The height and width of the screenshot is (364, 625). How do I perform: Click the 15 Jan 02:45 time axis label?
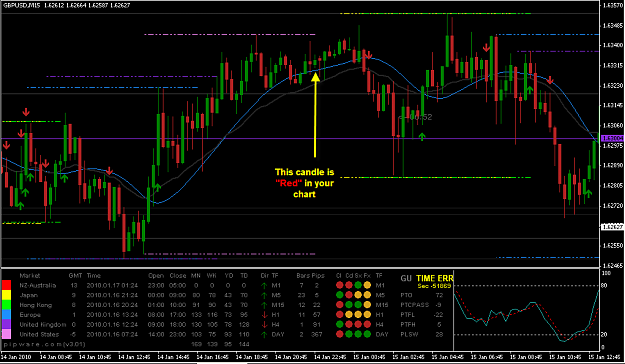pos(409,357)
